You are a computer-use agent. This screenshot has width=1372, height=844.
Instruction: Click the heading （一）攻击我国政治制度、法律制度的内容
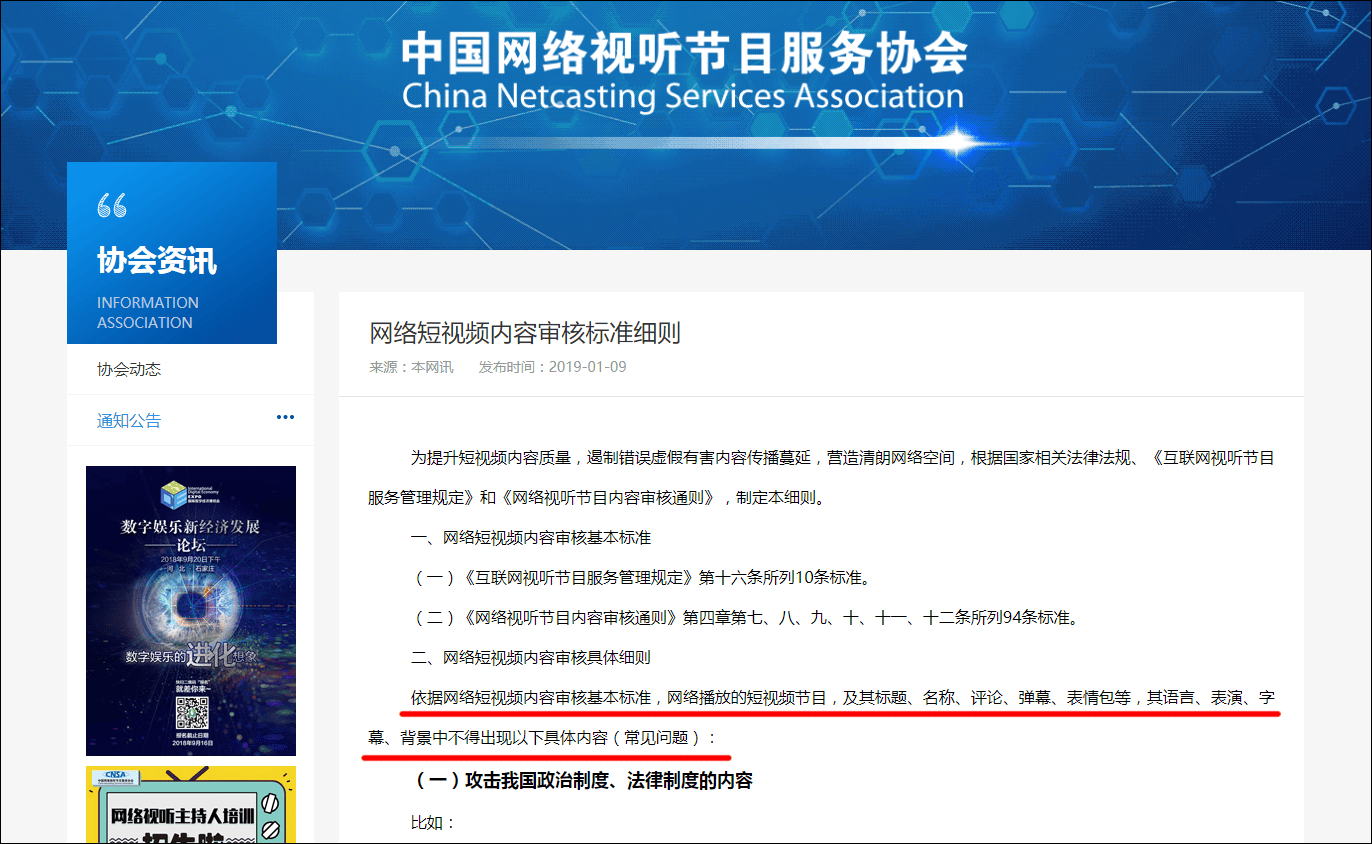[x=582, y=780]
